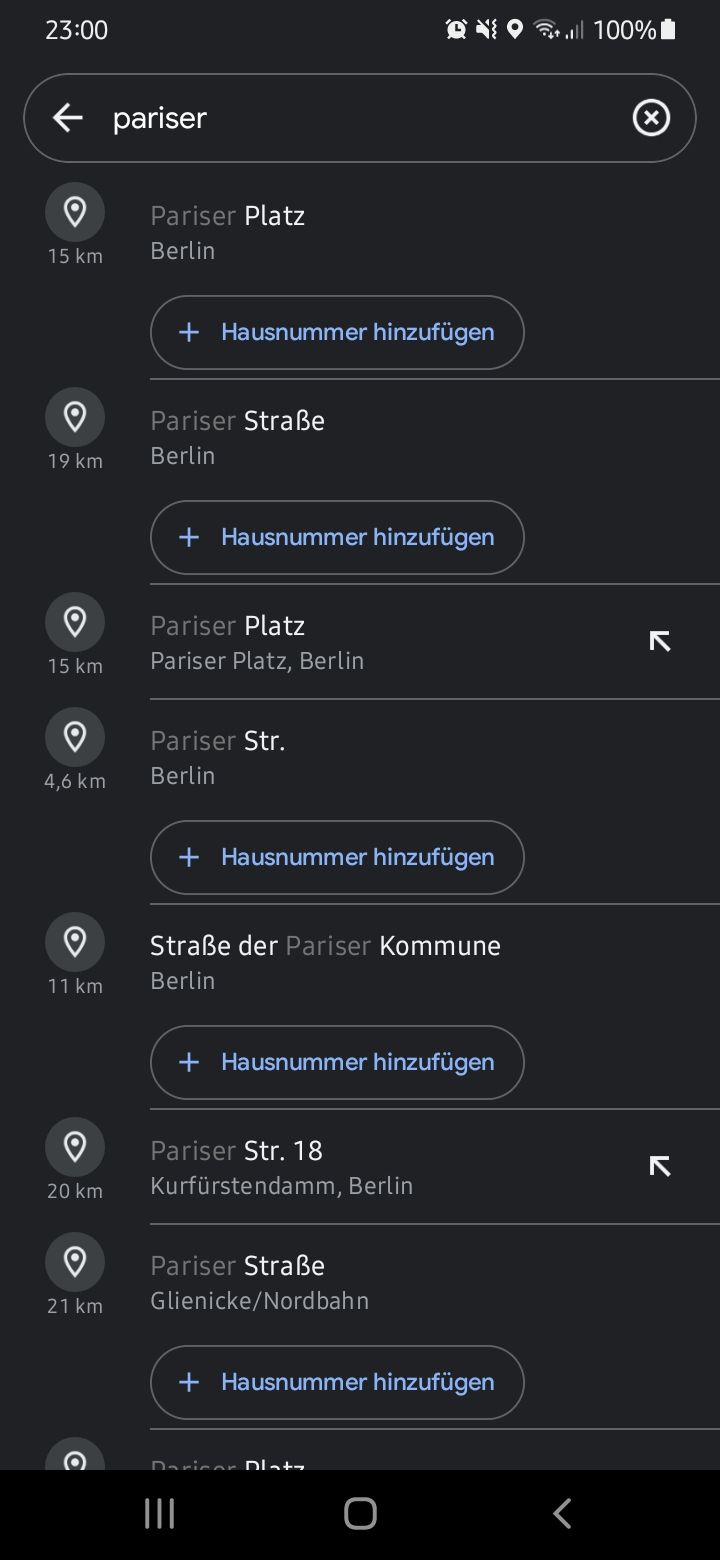Tap pin icon for Straße der Pariser Kommune
Screen dimensions: 720x1560
[x=75, y=942]
